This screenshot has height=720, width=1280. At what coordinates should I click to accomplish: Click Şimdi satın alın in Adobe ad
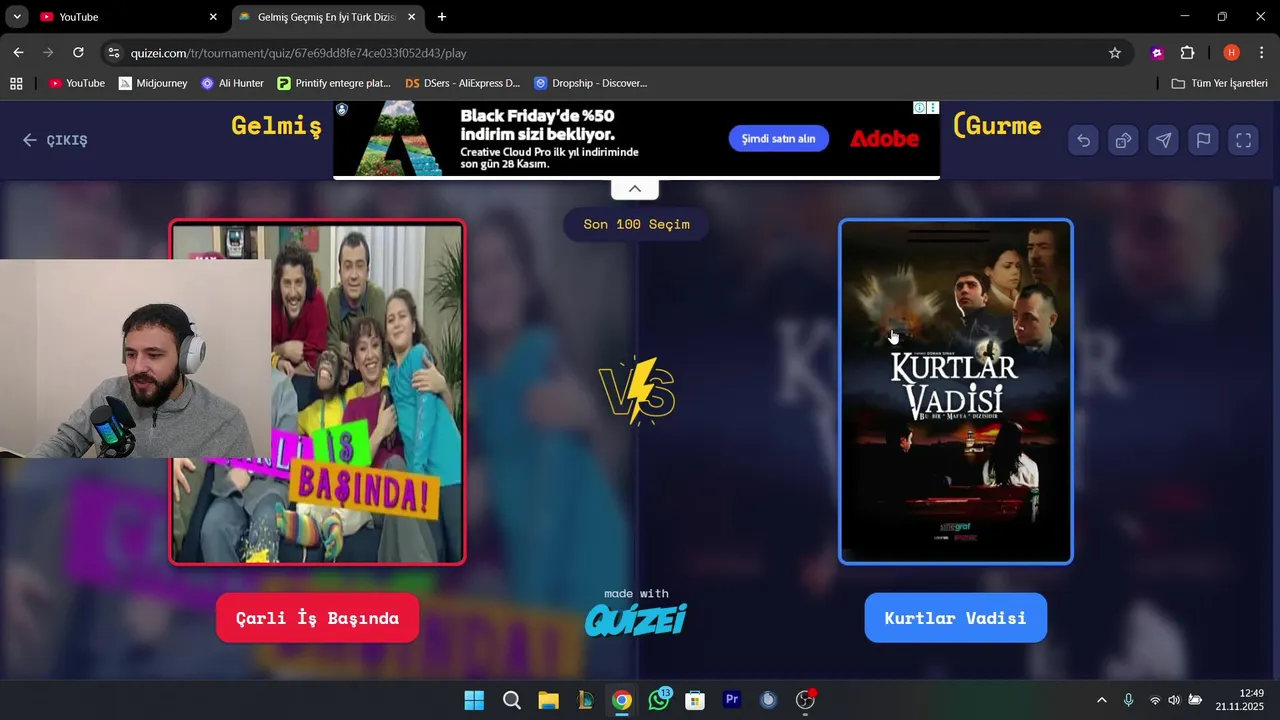coord(778,139)
